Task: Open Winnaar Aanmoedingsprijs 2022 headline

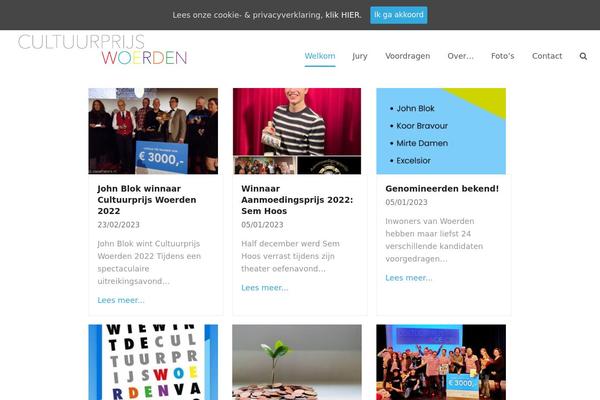Action: click(x=297, y=200)
